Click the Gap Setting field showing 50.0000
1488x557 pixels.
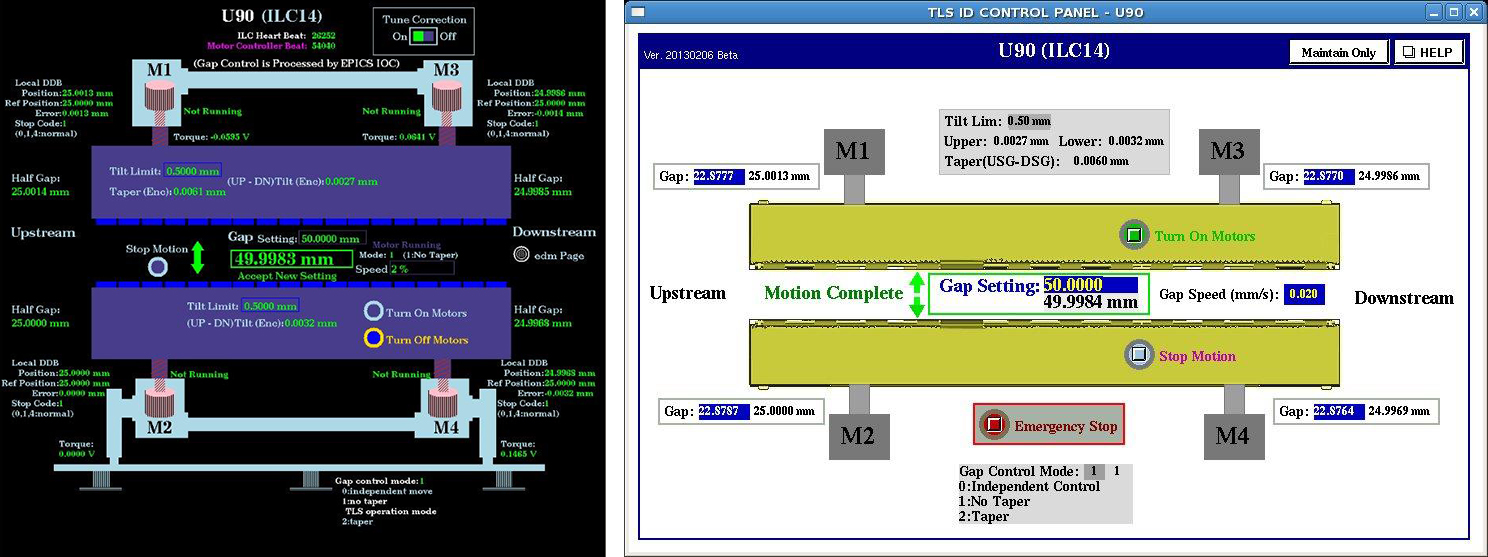click(x=1090, y=285)
